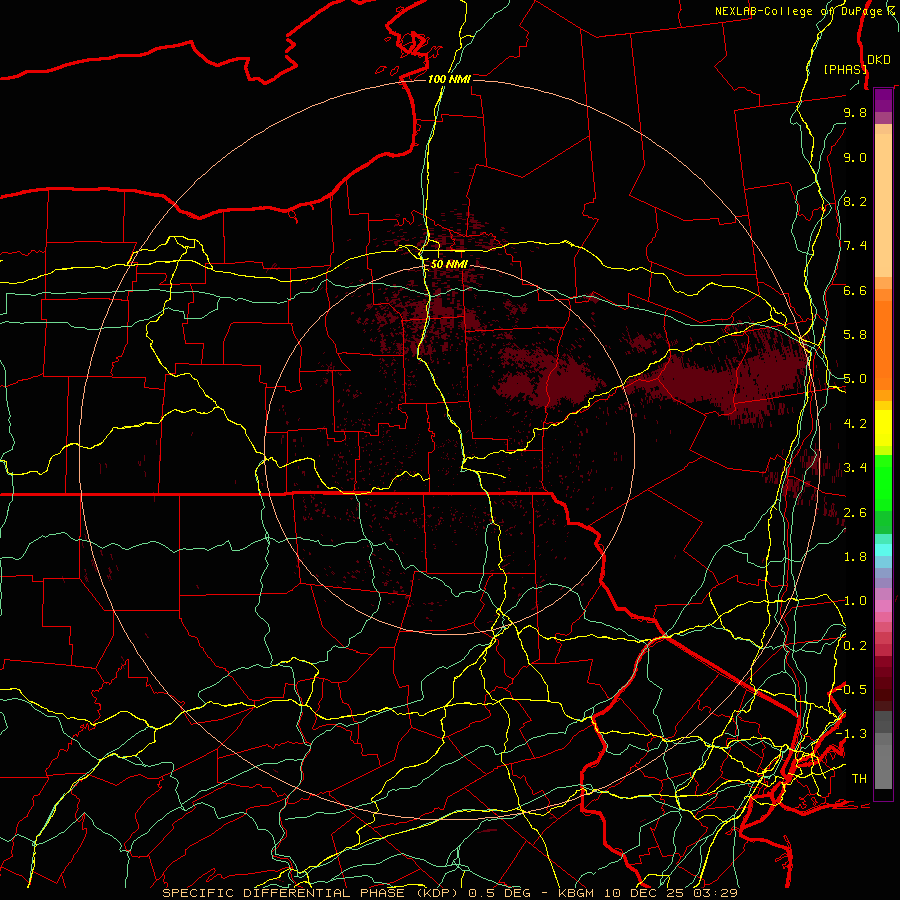Click the 1.8 value on the color scale
900x900 pixels.
[855, 557]
